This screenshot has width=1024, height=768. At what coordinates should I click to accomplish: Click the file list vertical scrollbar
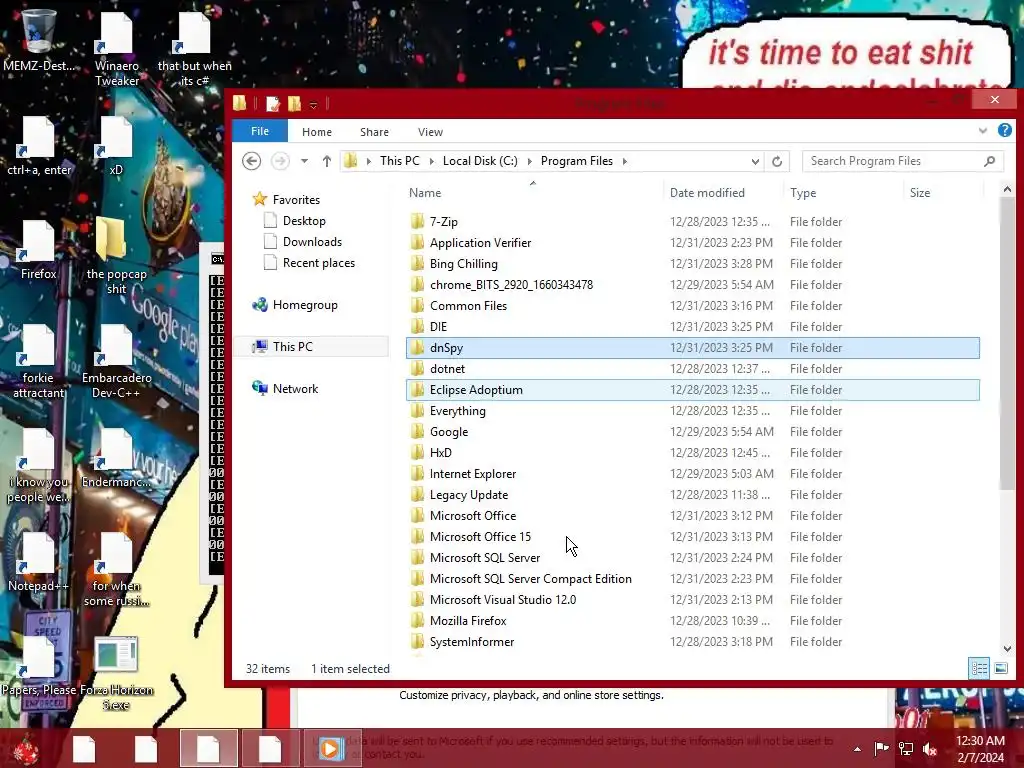[x=1006, y=343]
